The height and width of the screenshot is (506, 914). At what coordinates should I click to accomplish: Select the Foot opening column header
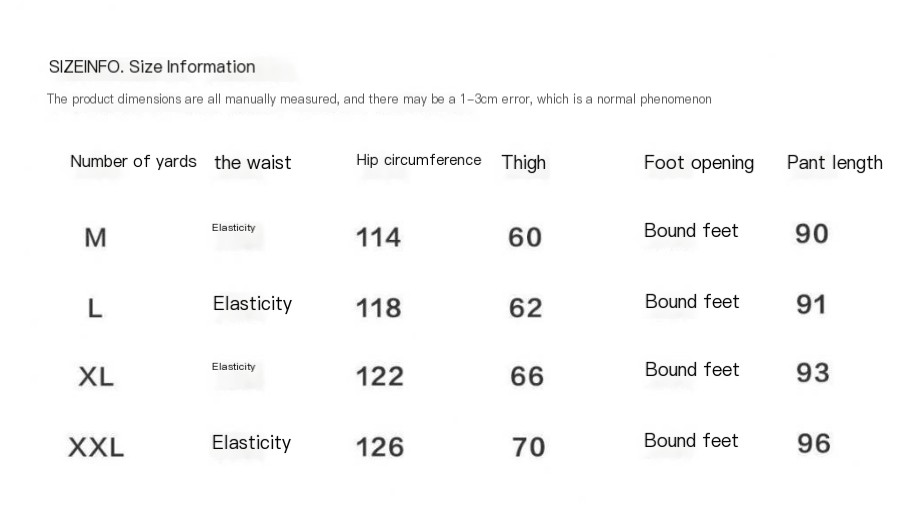[699, 163]
